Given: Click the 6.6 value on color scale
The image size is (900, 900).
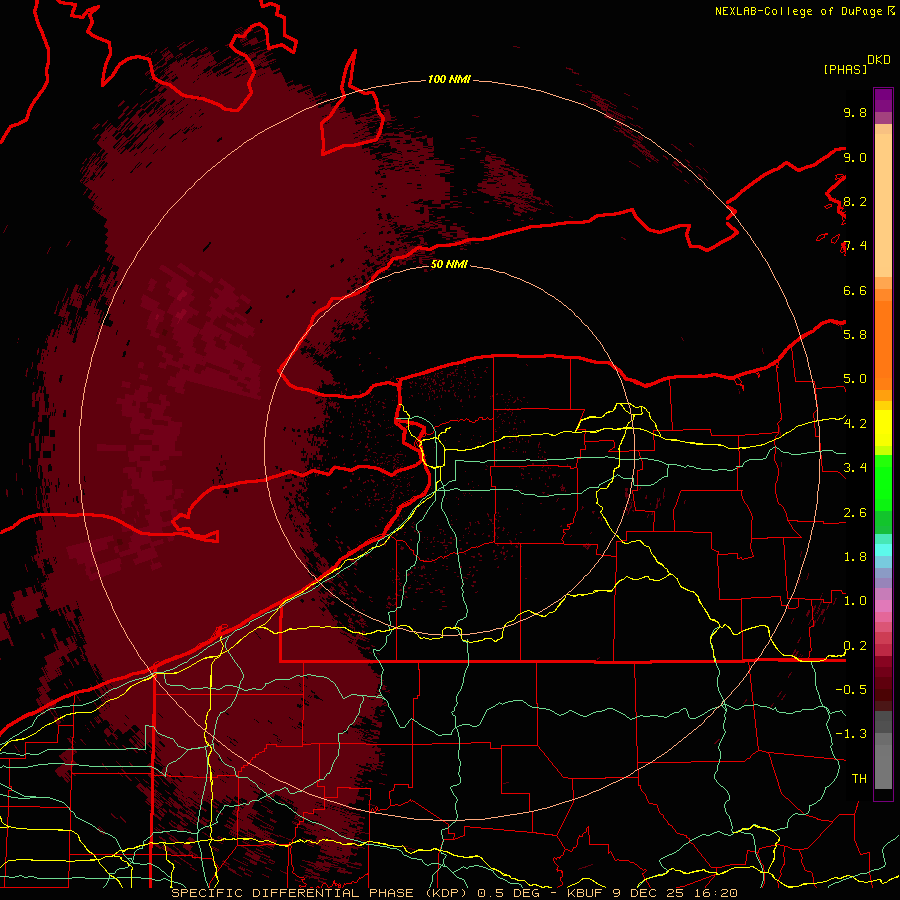Looking at the screenshot, I should [855, 290].
